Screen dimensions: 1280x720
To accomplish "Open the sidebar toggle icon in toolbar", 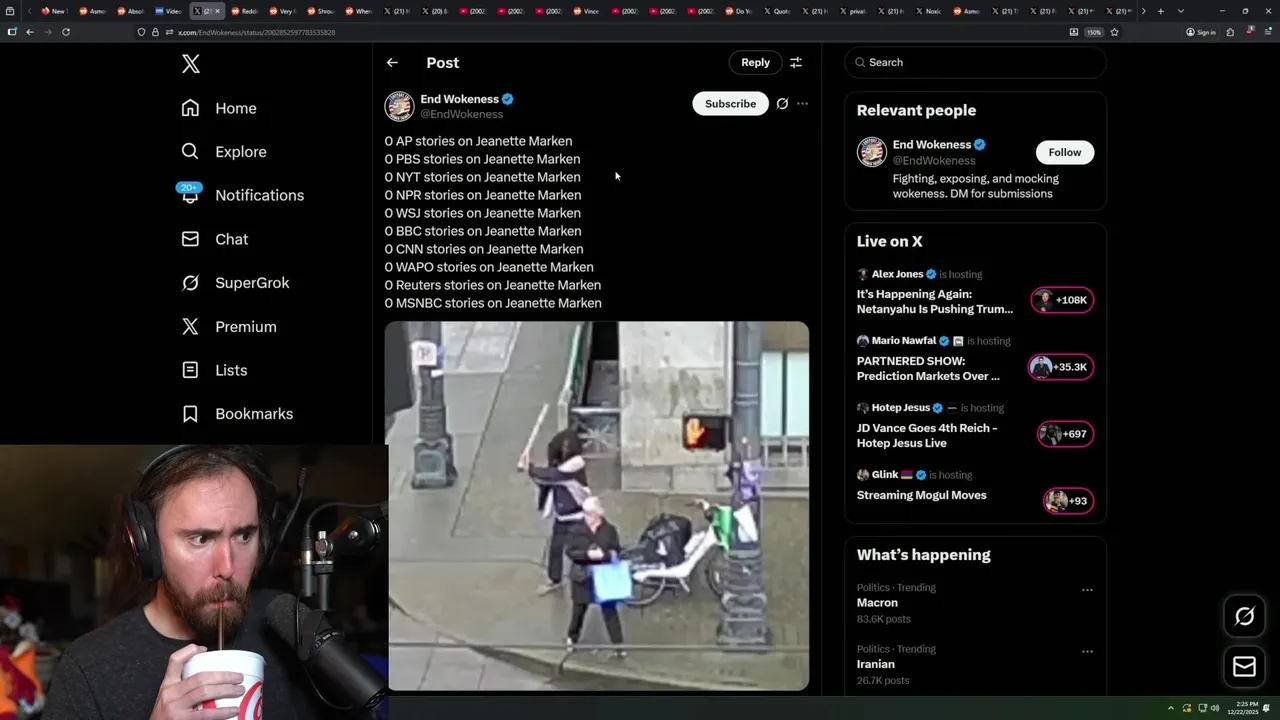I will [x=12, y=32].
